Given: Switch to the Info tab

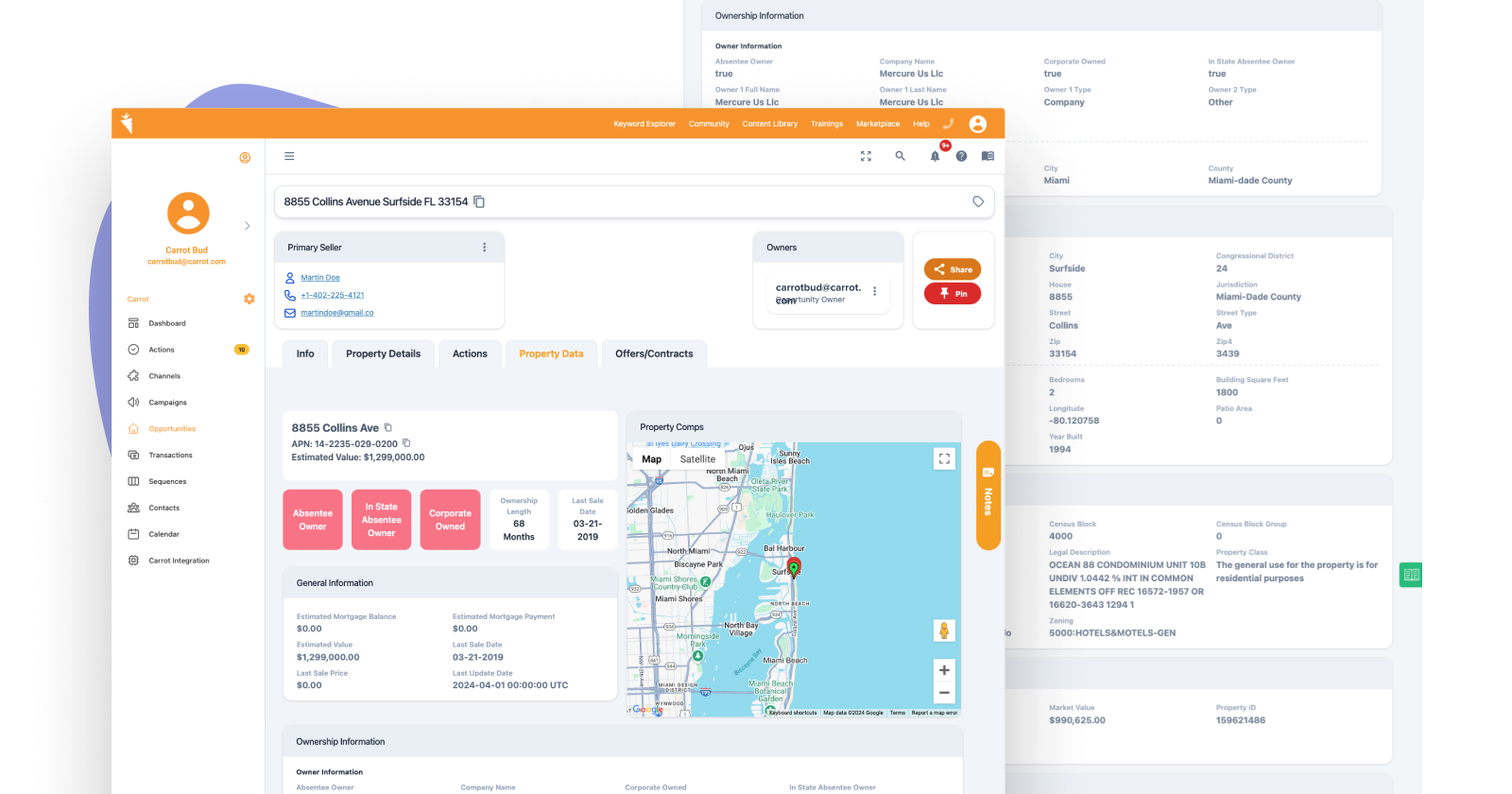Looking at the screenshot, I should (x=305, y=354).
